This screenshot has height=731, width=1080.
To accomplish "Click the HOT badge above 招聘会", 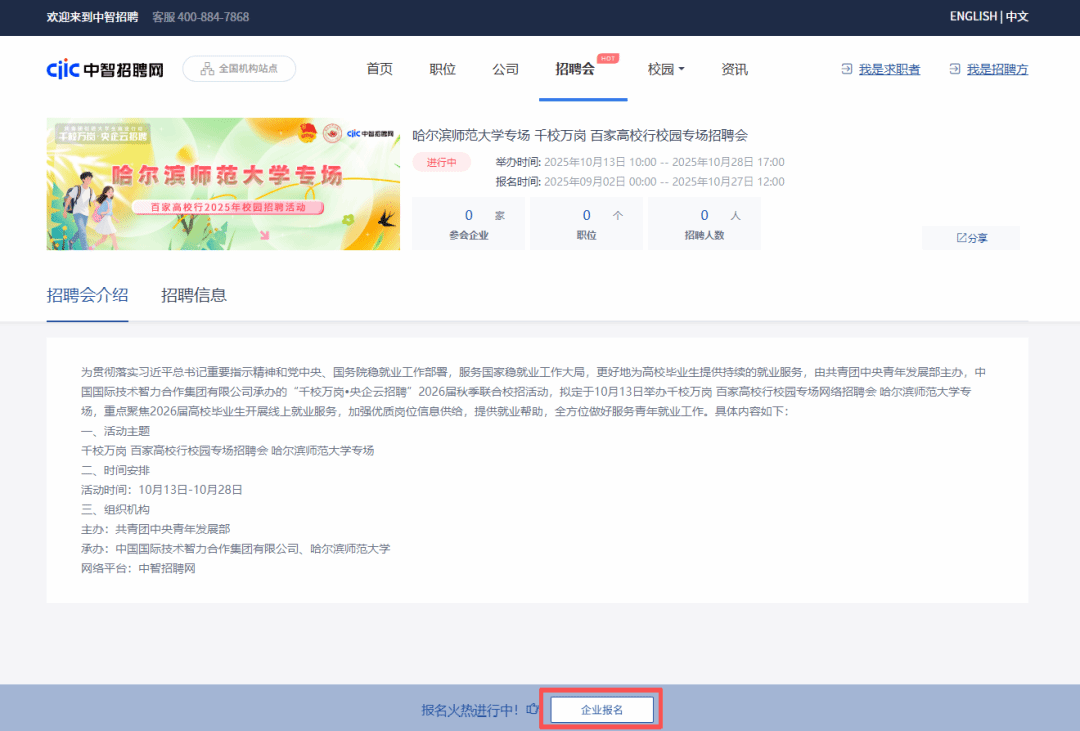I will (607, 58).
